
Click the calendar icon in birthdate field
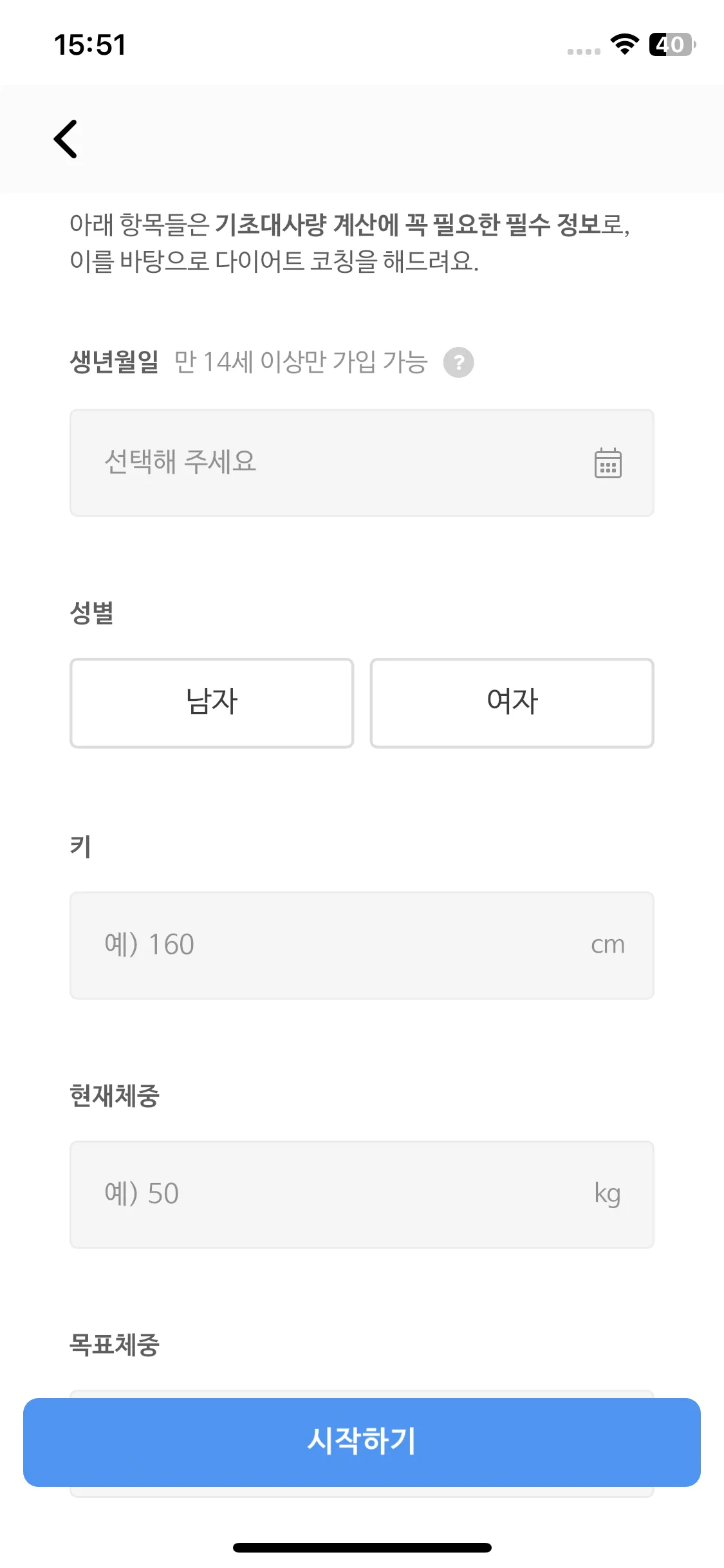(x=608, y=463)
